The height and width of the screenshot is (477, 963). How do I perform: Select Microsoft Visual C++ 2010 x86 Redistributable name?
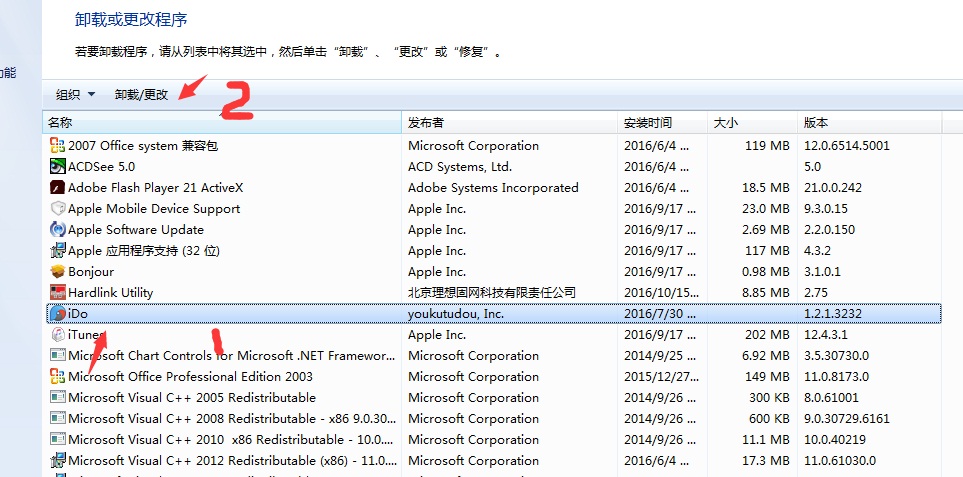click(x=232, y=440)
